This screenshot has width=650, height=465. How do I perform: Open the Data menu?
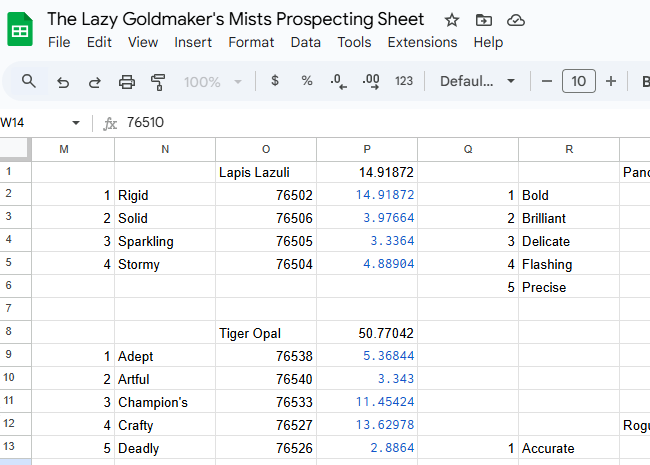(306, 42)
